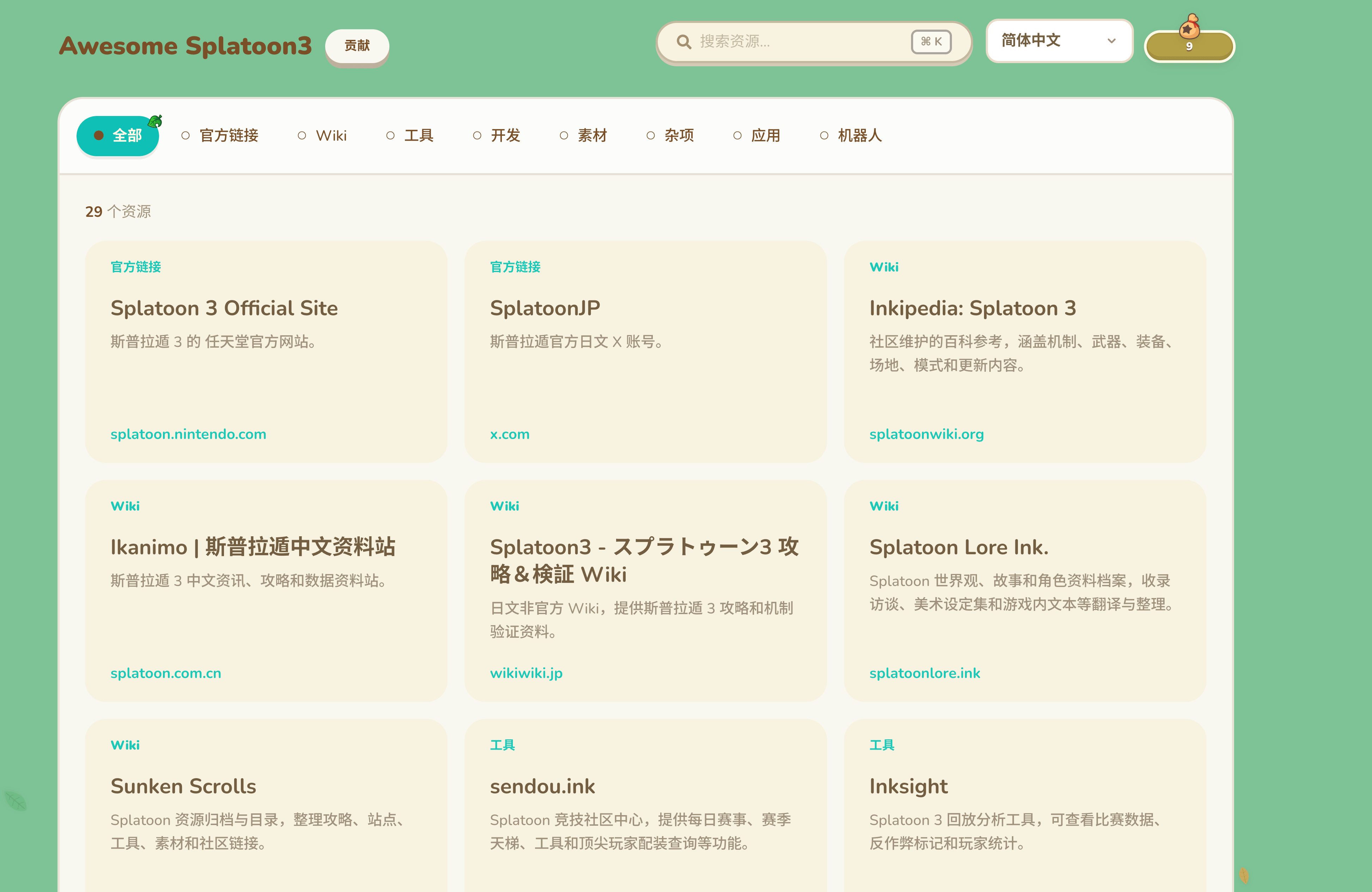Click the bell counter button showing 9

pos(1189,46)
